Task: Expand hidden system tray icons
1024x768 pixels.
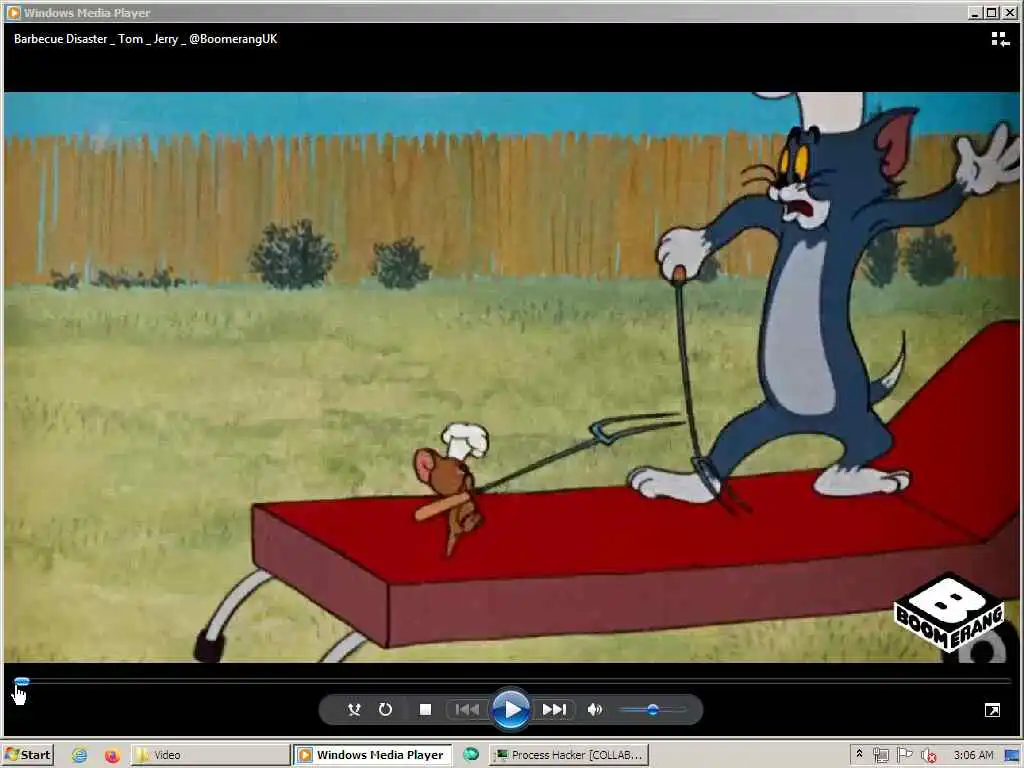Action: coord(859,754)
